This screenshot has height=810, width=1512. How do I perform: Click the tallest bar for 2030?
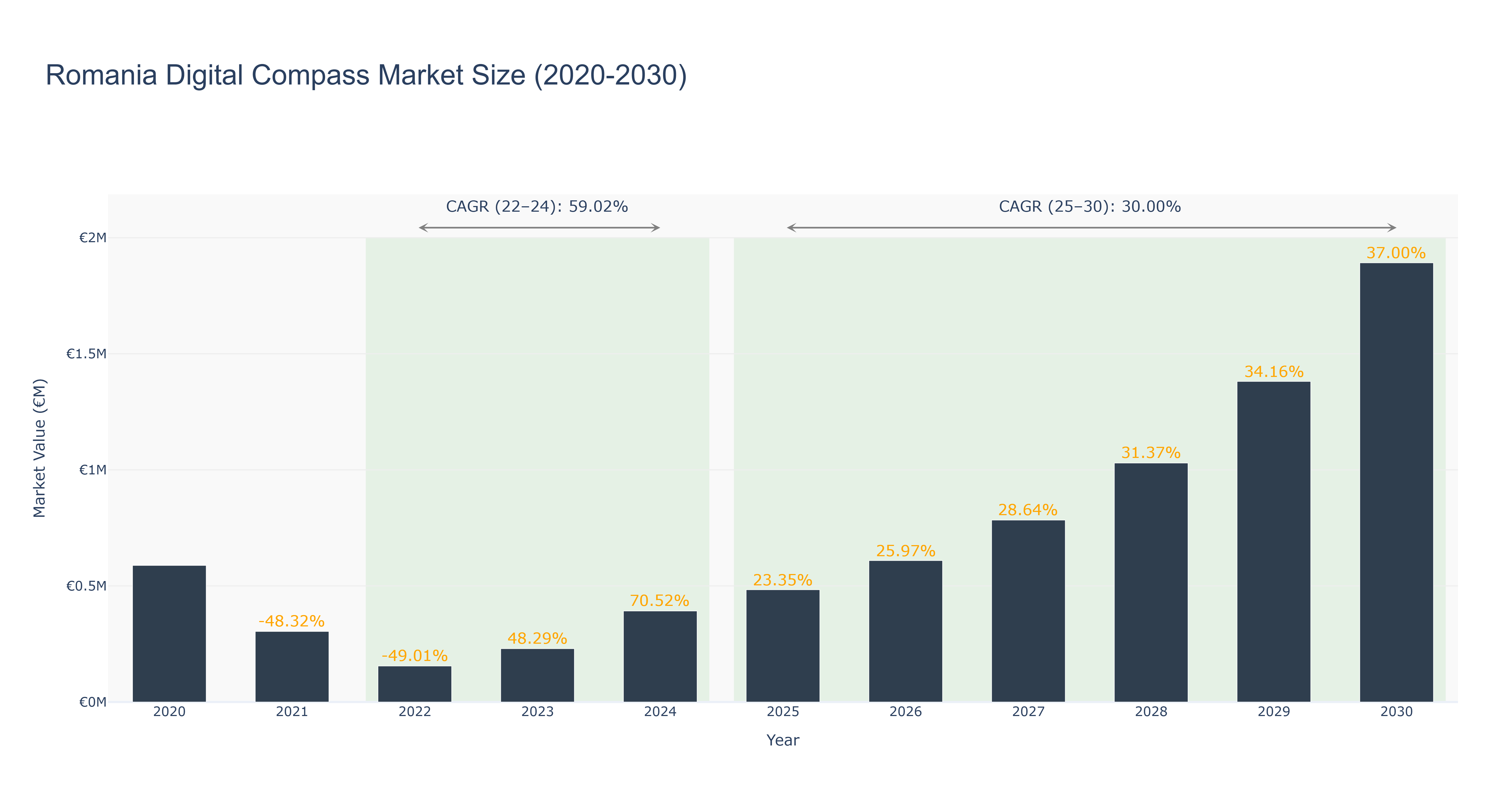click(x=1396, y=482)
